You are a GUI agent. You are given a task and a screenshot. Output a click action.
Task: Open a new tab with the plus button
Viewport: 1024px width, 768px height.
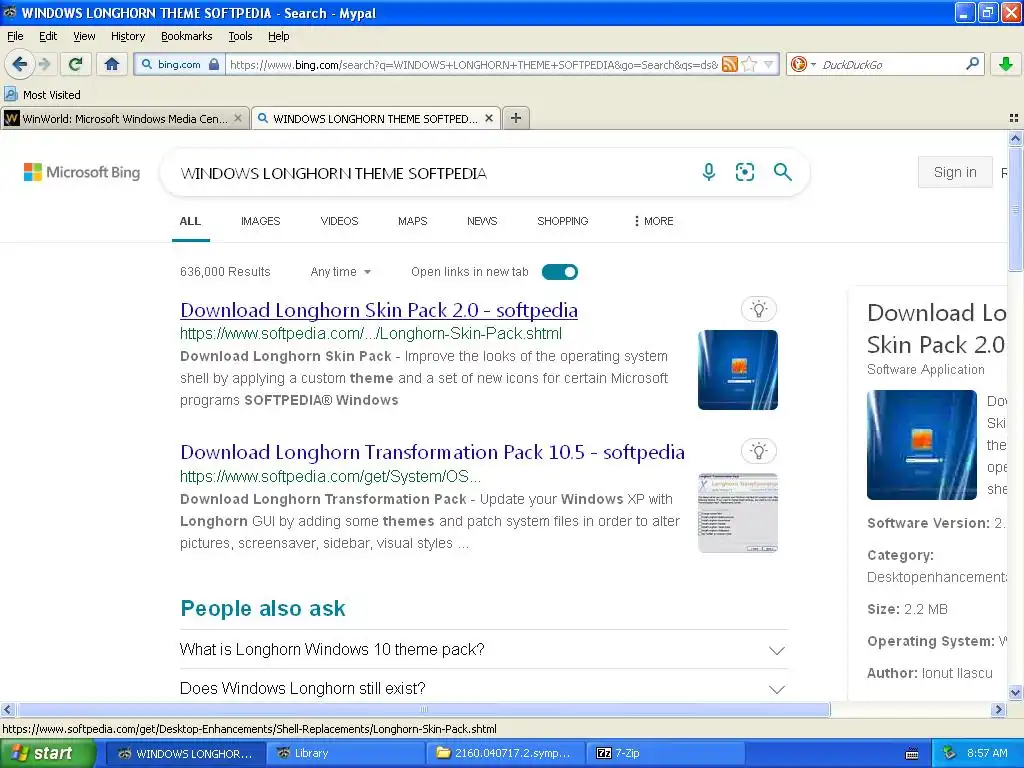tap(516, 118)
